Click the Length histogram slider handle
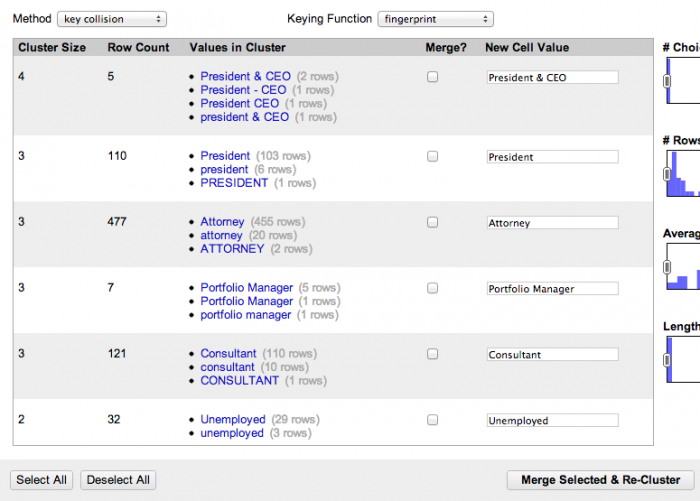The height and width of the screenshot is (501, 700). pyautogui.click(x=668, y=359)
